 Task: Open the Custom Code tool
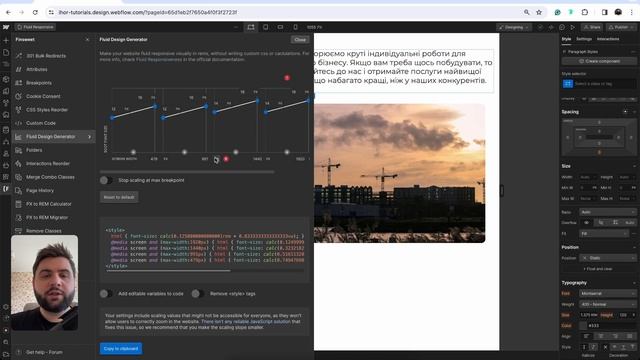pyautogui.click(x=53, y=123)
